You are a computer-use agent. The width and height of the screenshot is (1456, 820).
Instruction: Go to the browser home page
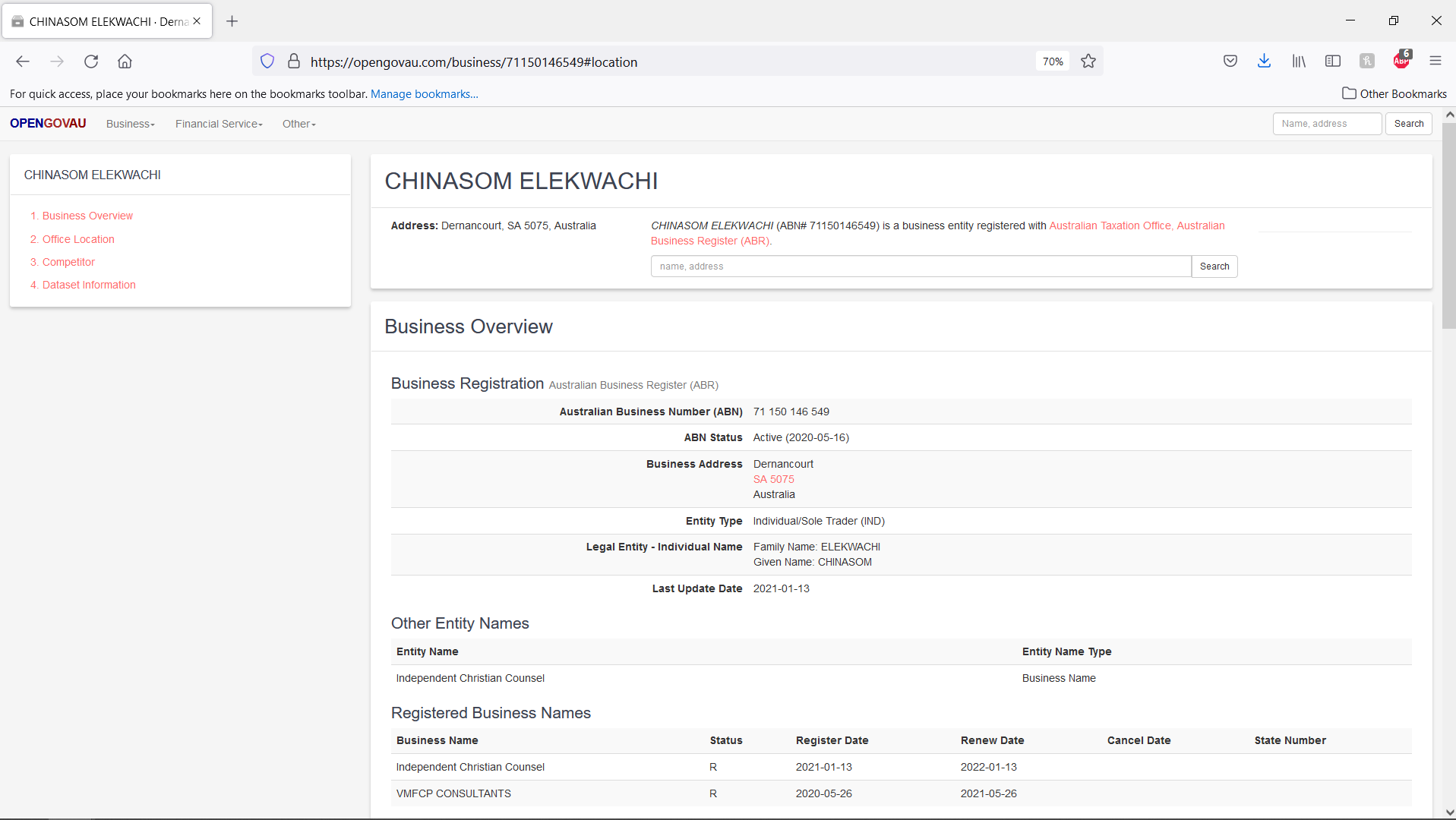[125, 61]
